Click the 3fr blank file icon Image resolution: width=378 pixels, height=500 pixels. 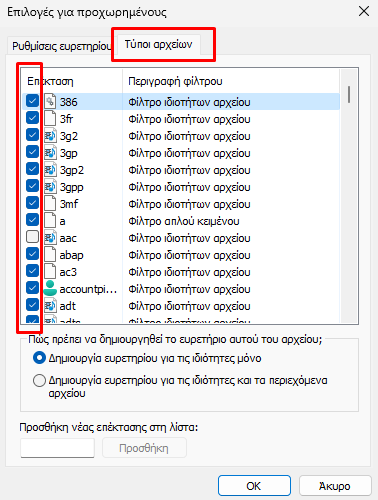click(50, 118)
